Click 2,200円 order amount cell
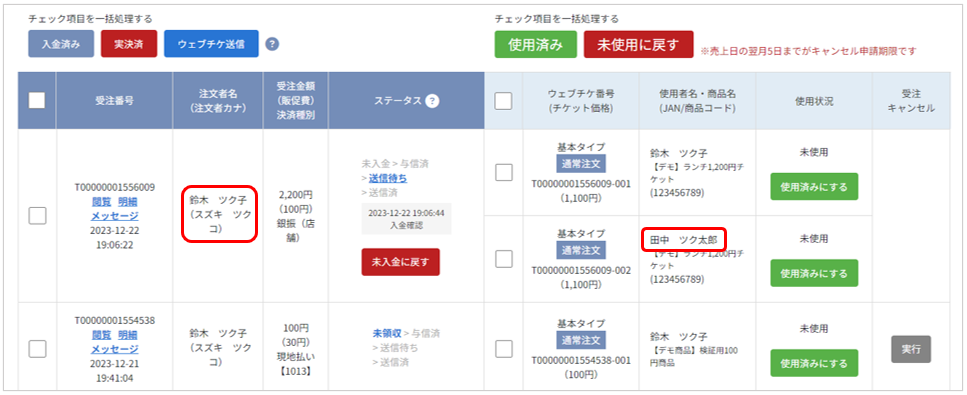 (x=295, y=194)
